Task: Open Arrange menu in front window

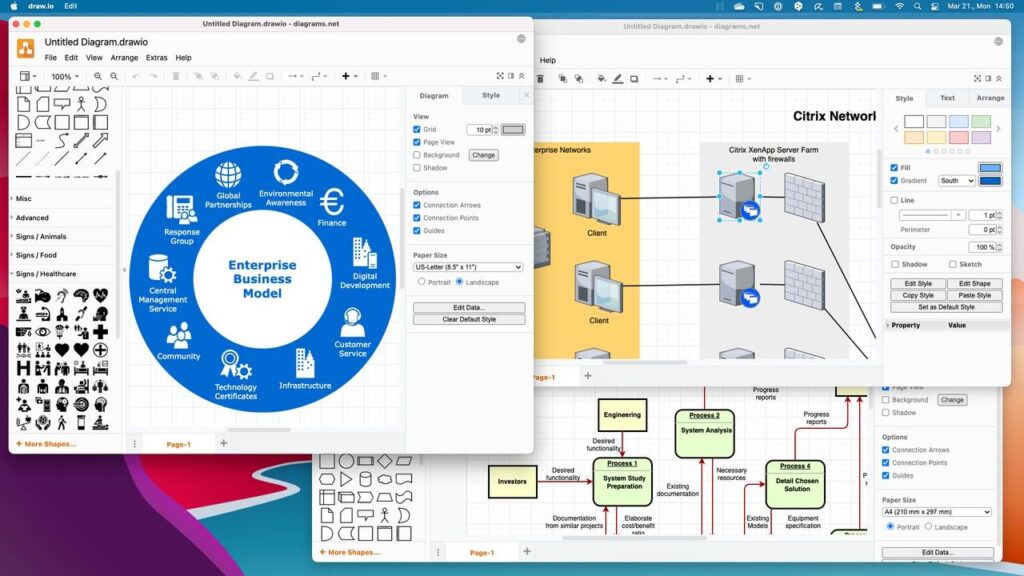Action: (x=124, y=57)
